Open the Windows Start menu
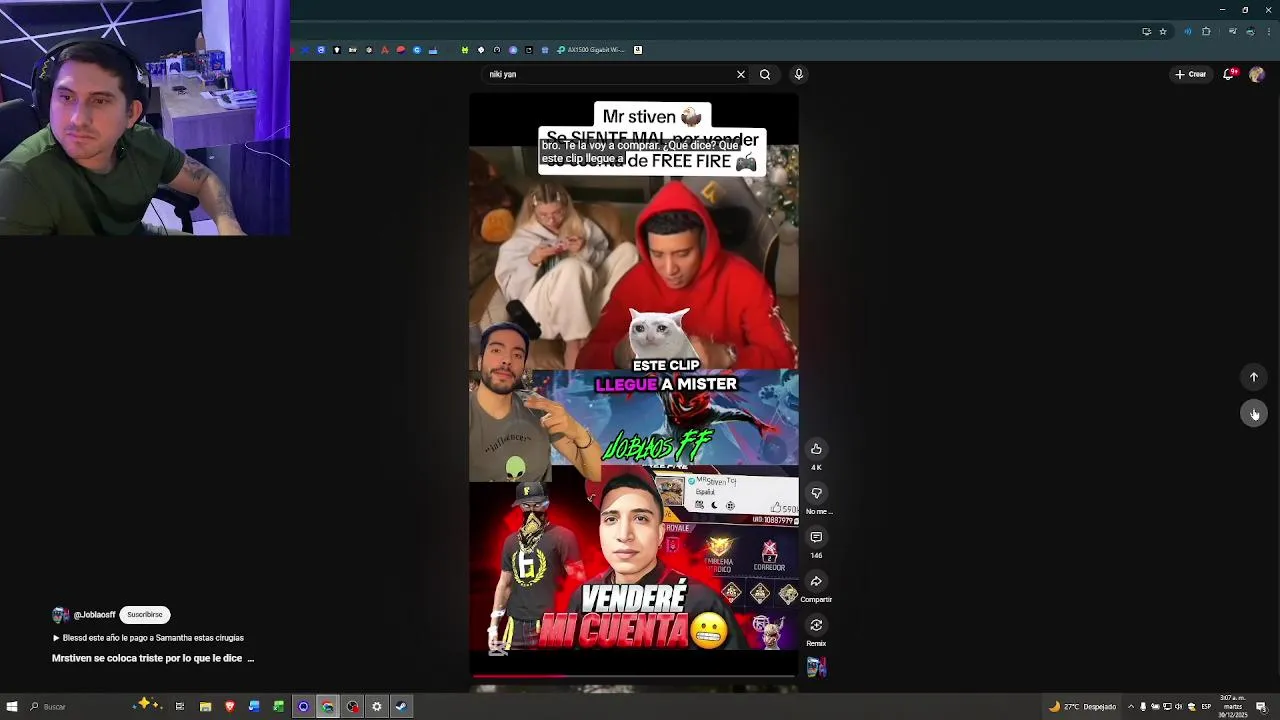Image resolution: width=1280 pixels, height=720 pixels. point(12,707)
